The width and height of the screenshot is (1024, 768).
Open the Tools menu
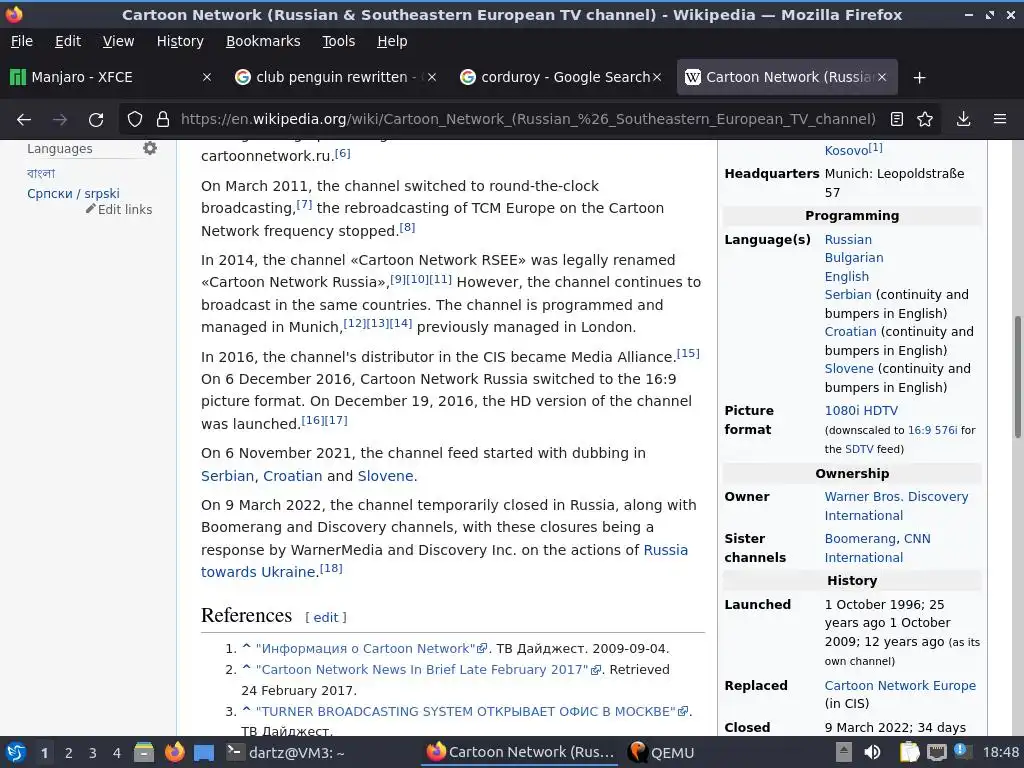pyautogui.click(x=338, y=41)
